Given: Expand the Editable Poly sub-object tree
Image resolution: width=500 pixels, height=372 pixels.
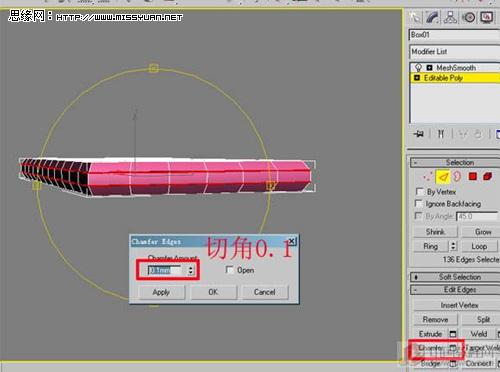Looking at the screenshot, I should [417, 78].
